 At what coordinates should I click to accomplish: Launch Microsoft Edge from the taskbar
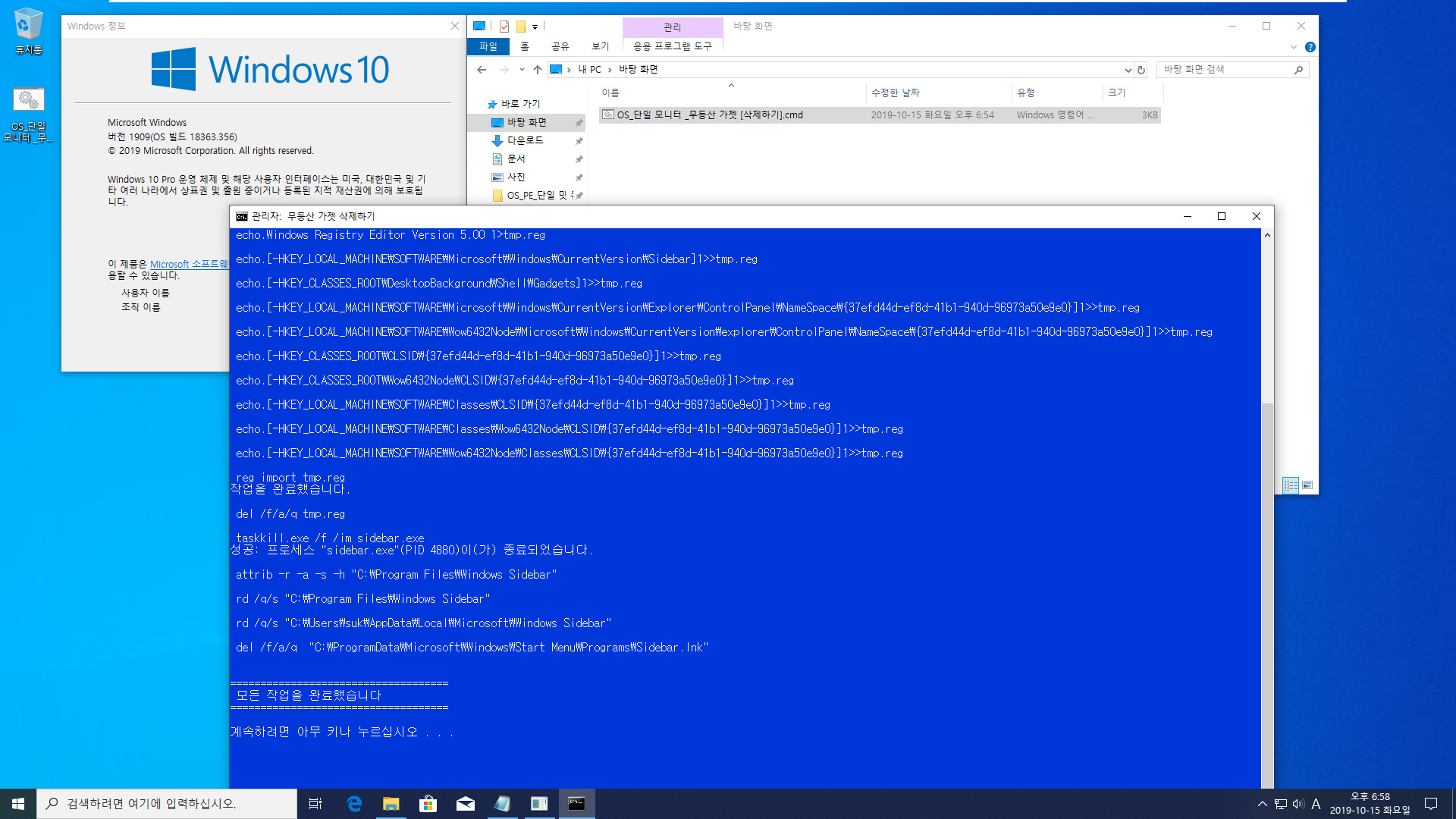354,804
